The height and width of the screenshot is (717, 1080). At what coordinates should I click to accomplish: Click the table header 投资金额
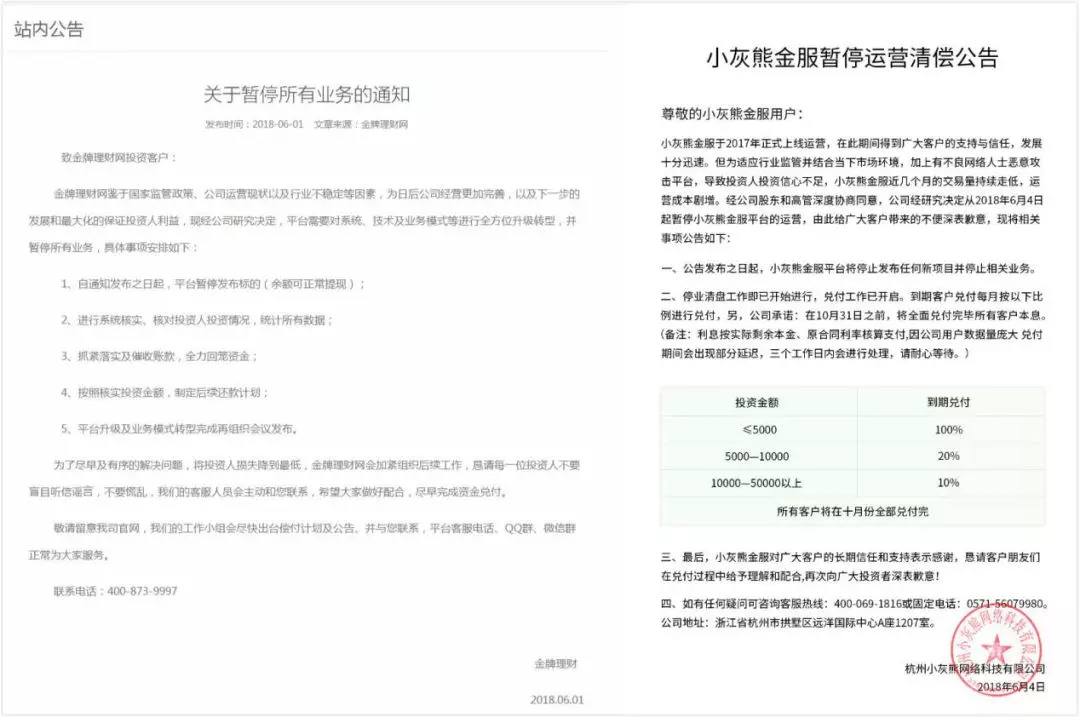pos(756,402)
